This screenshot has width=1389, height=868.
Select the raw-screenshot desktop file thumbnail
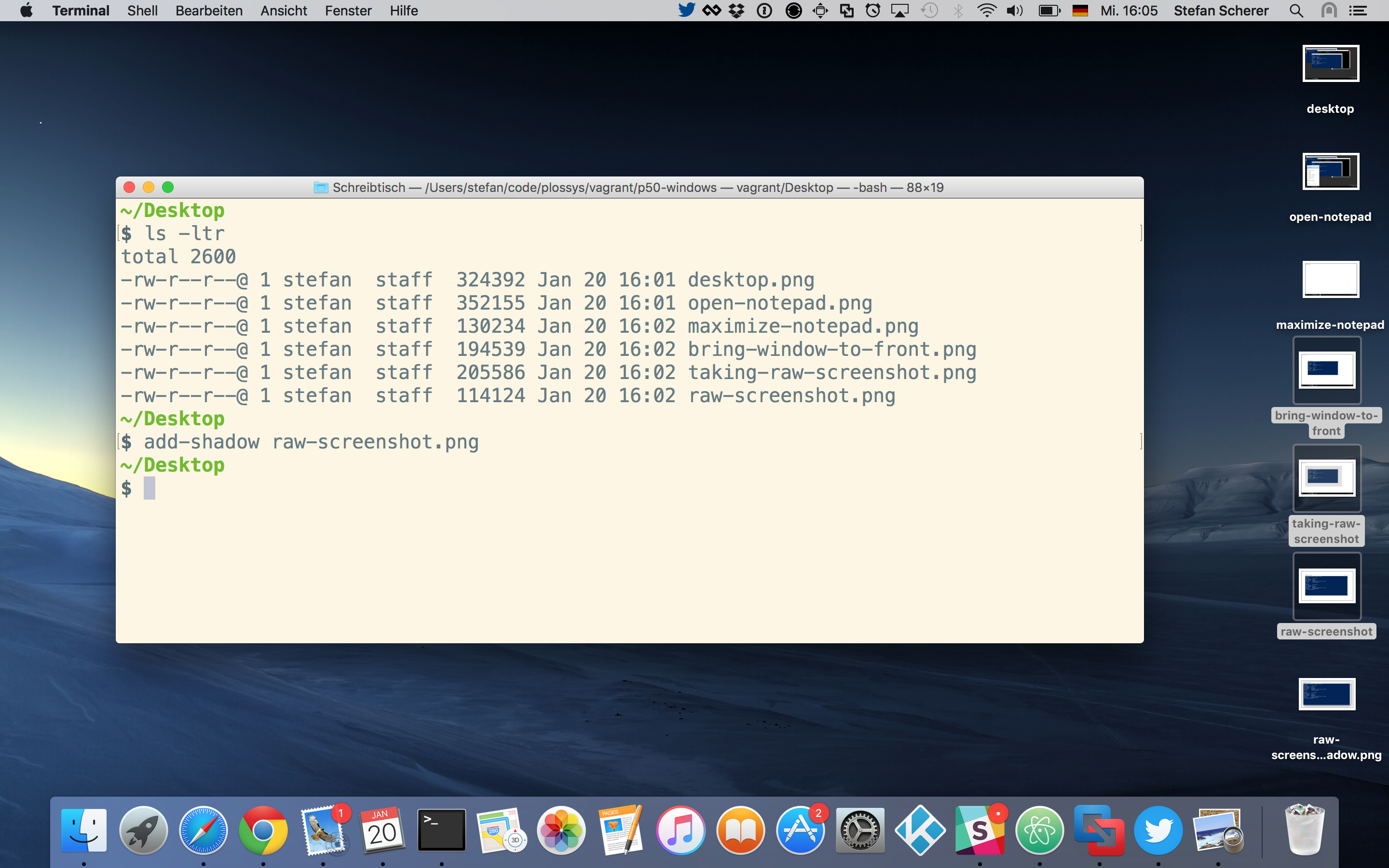[1327, 586]
